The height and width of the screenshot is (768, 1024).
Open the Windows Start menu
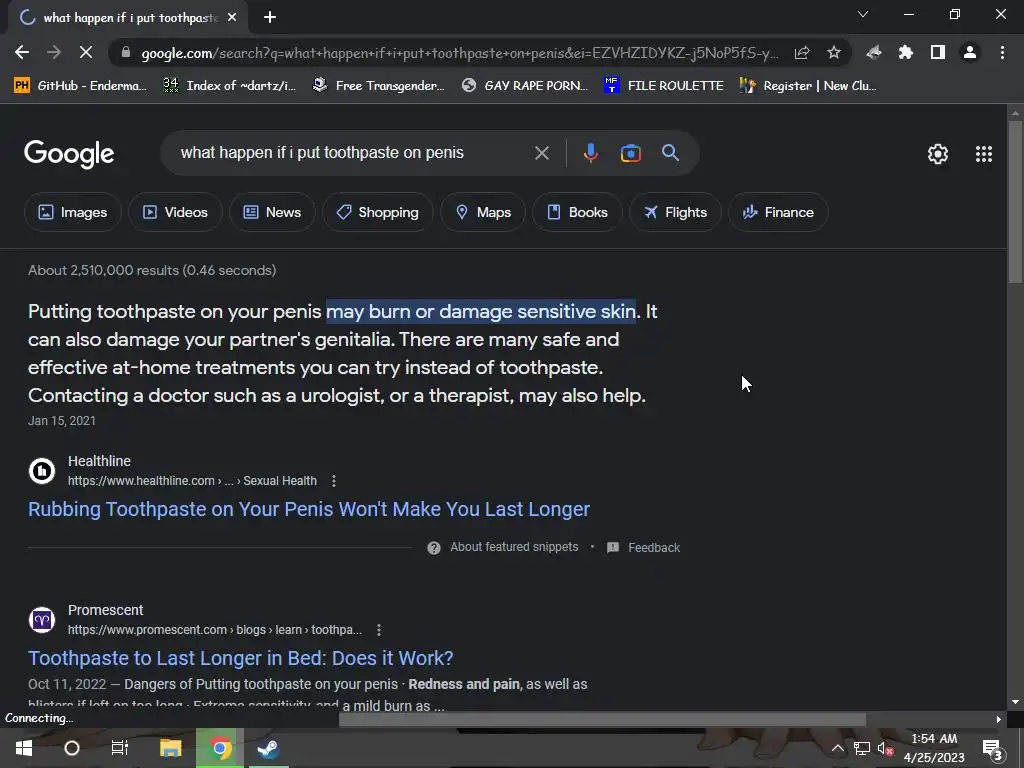(x=24, y=748)
